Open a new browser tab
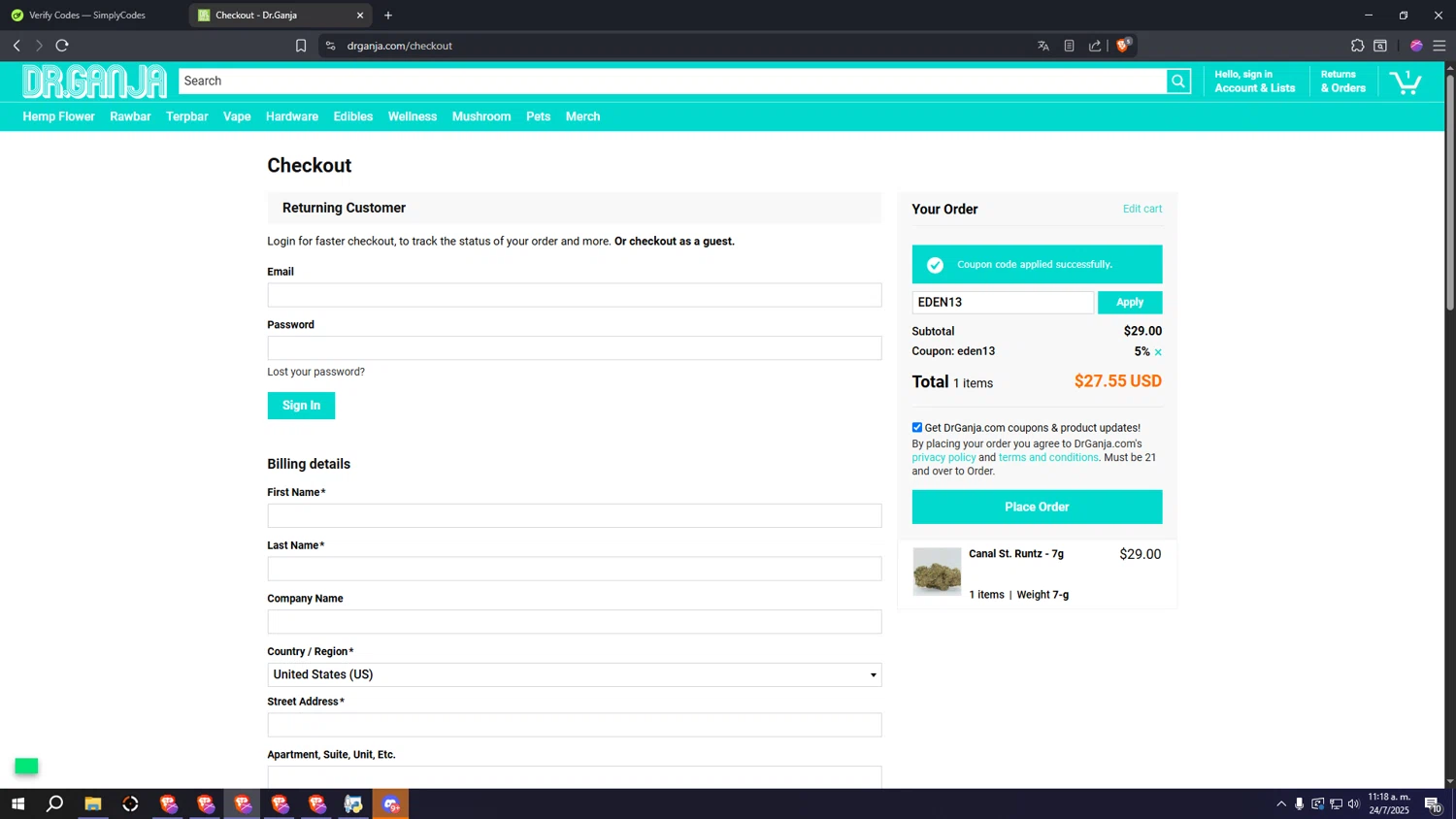Screen dimensions: 1456x819 pyautogui.click(x=388, y=16)
